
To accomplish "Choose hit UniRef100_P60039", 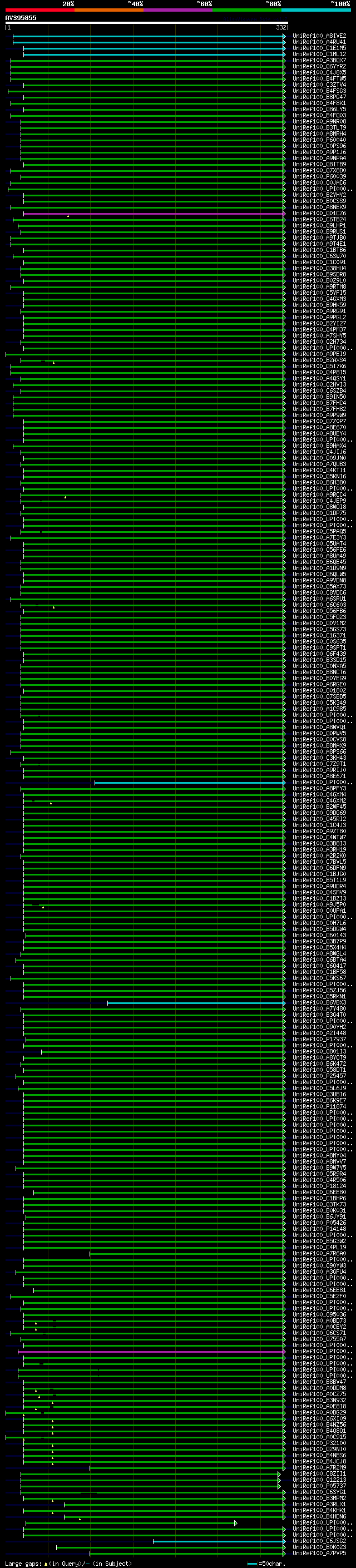I will [319, 176].
